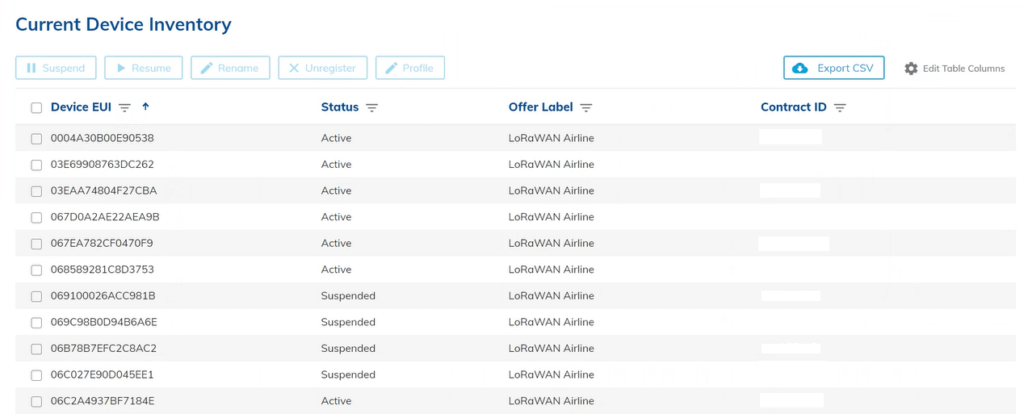Screen dimensions: 1024x414
Task: Tick the checkbox for device 06C2A4937BF7184E
Action: tap(36, 401)
